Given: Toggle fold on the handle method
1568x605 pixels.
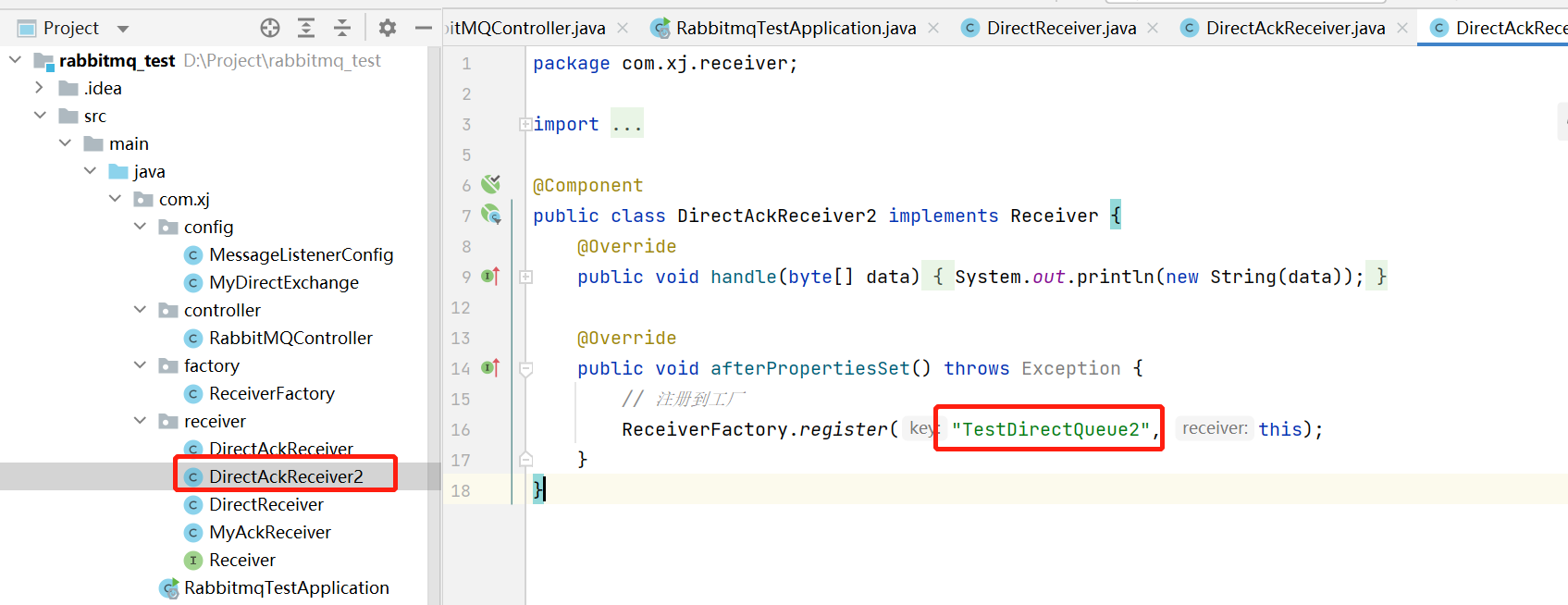Looking at the screenshot, I should point(525,277).
